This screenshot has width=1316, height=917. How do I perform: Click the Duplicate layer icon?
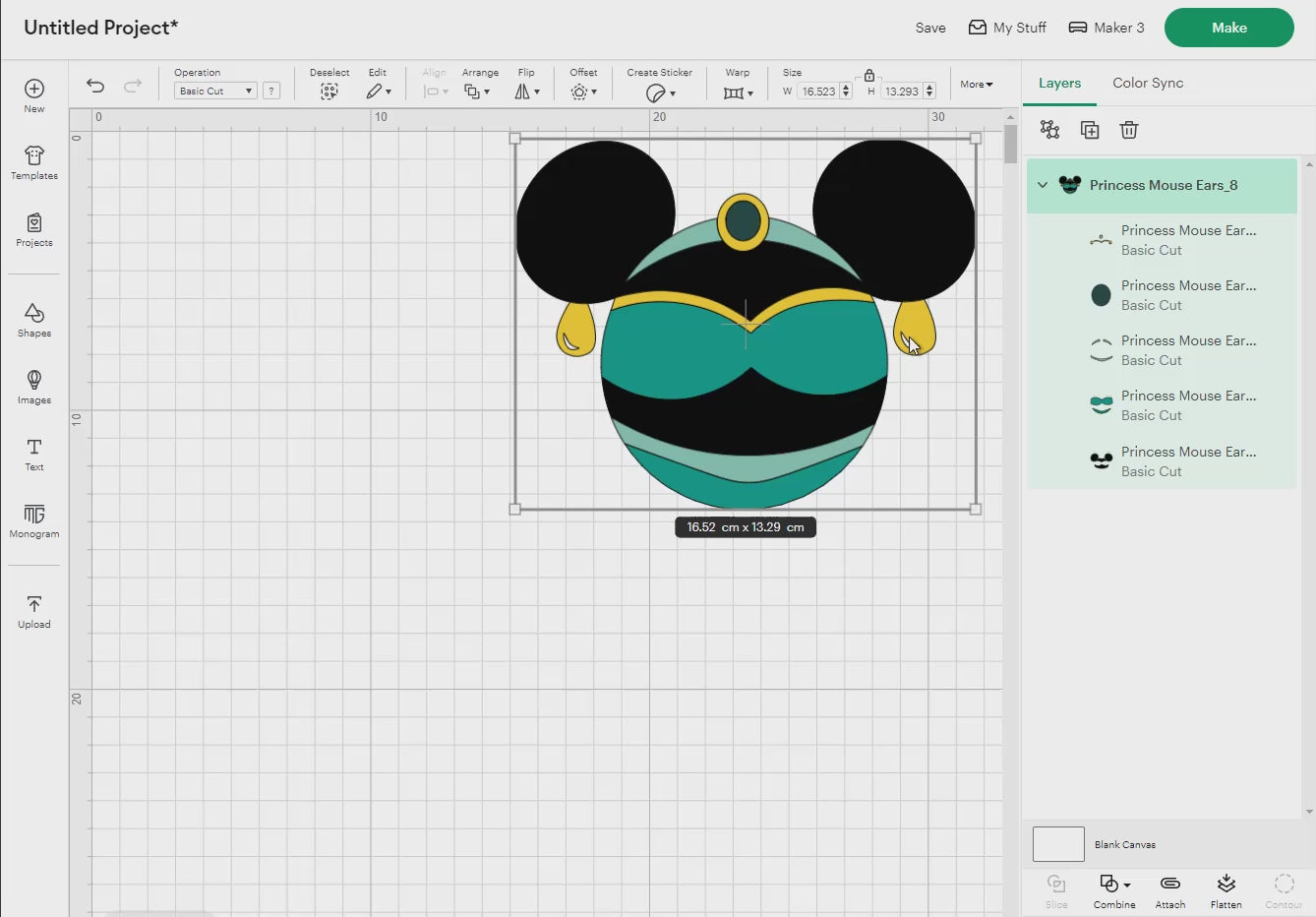pos(1090,130)
